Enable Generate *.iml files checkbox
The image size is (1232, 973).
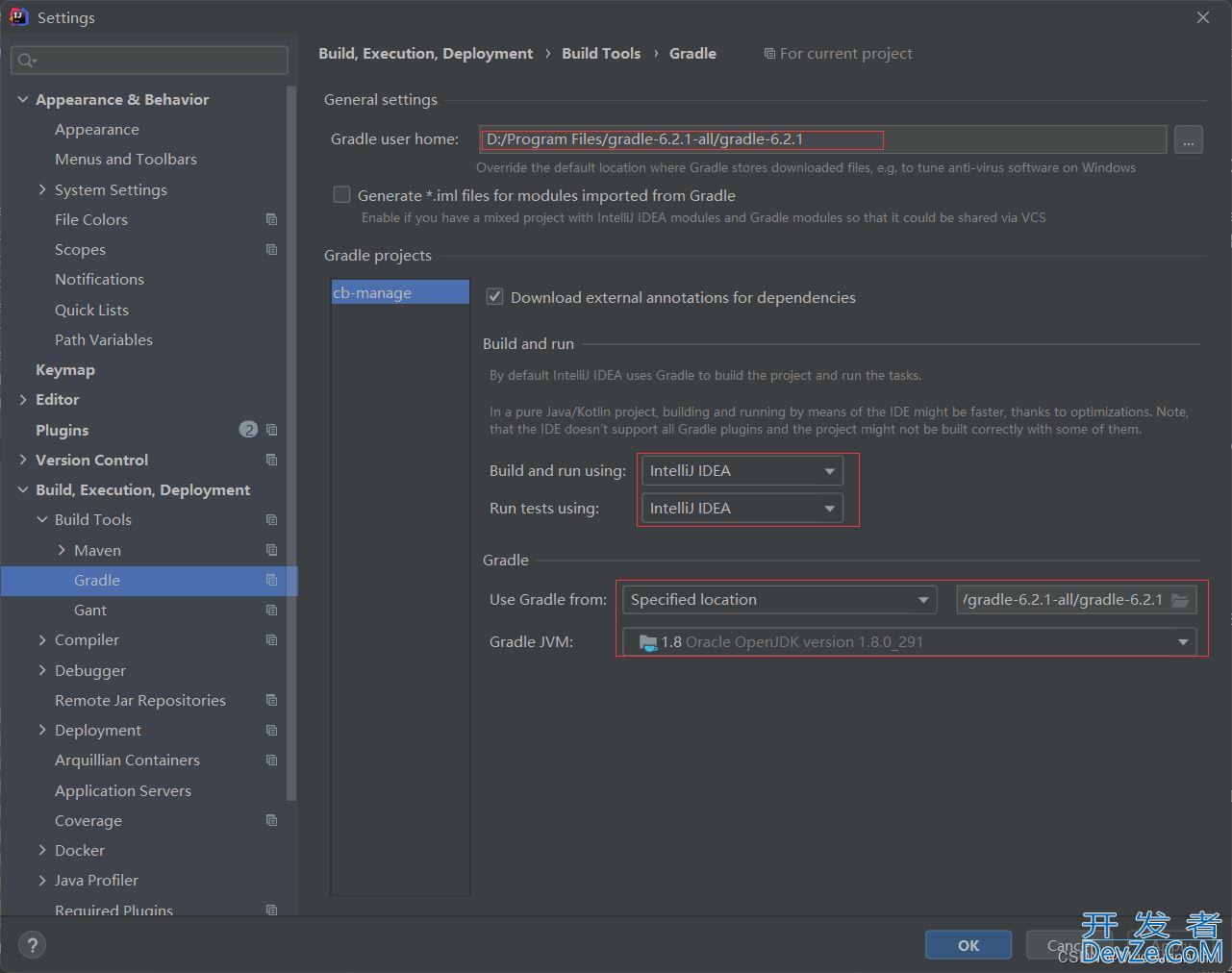point(341,195)
